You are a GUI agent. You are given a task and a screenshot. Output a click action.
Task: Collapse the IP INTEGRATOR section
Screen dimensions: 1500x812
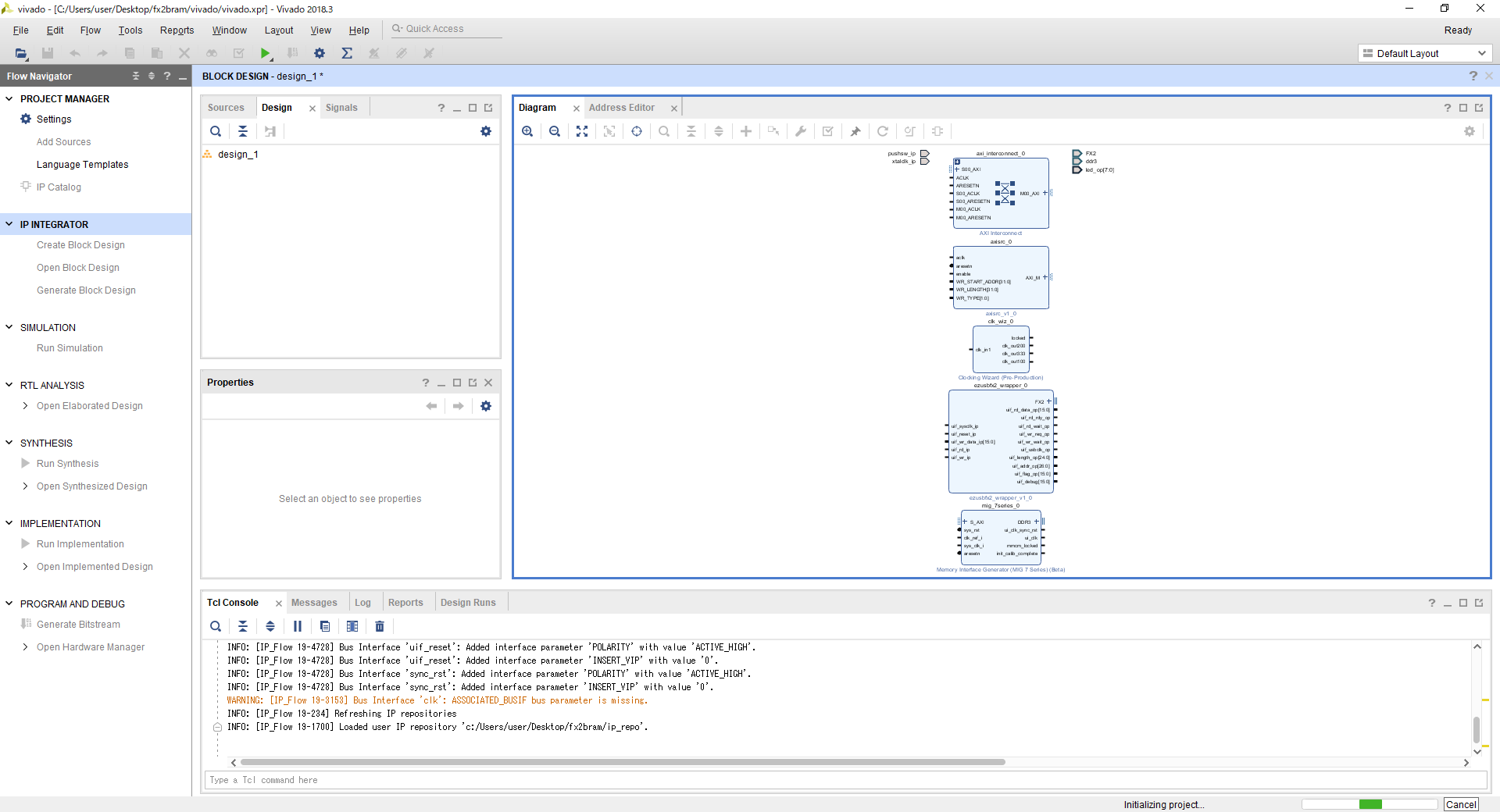pyautogui.click(x=9, y=224)
